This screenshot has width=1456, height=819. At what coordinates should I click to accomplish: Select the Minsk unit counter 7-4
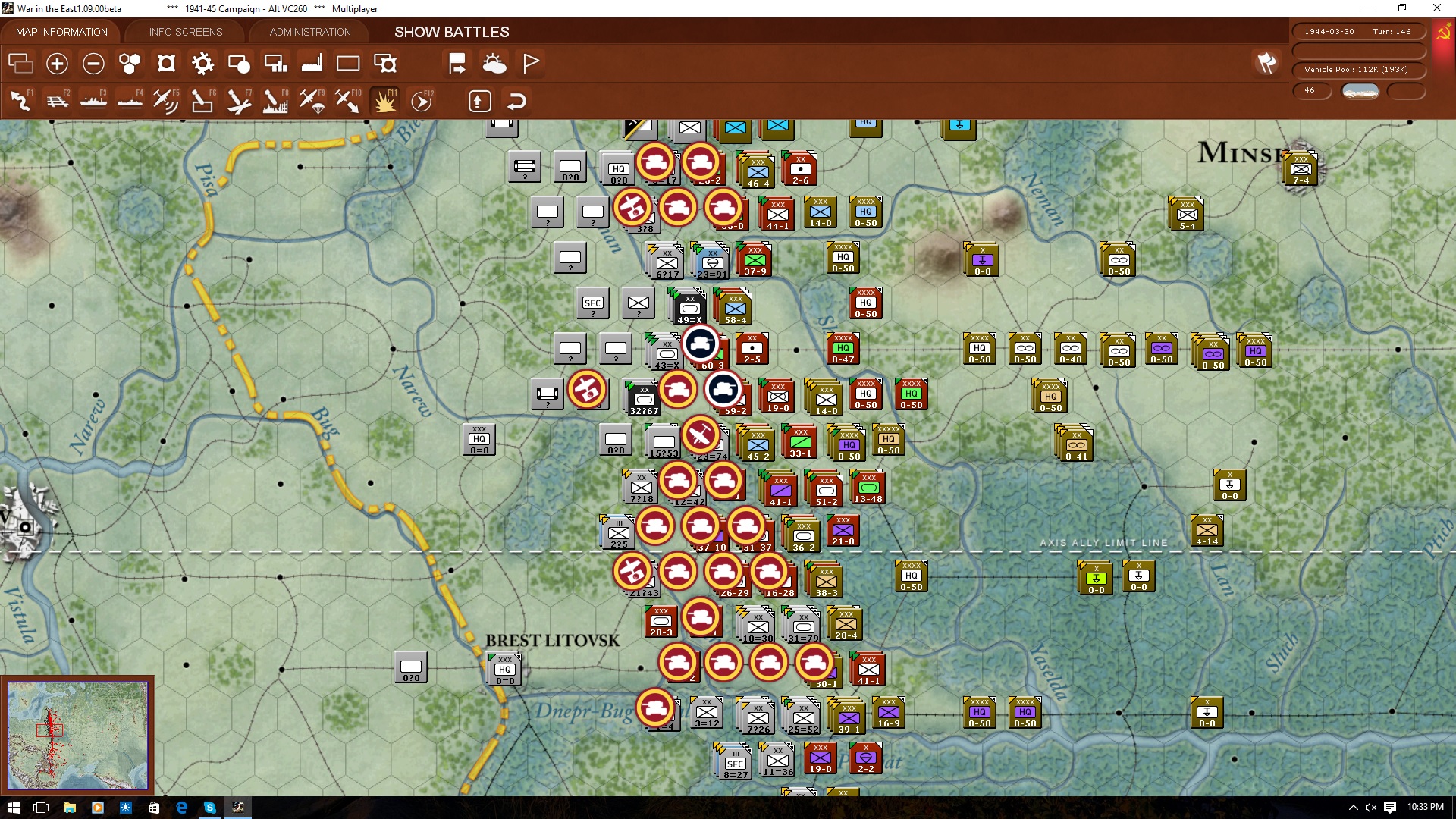point(1301,170)
